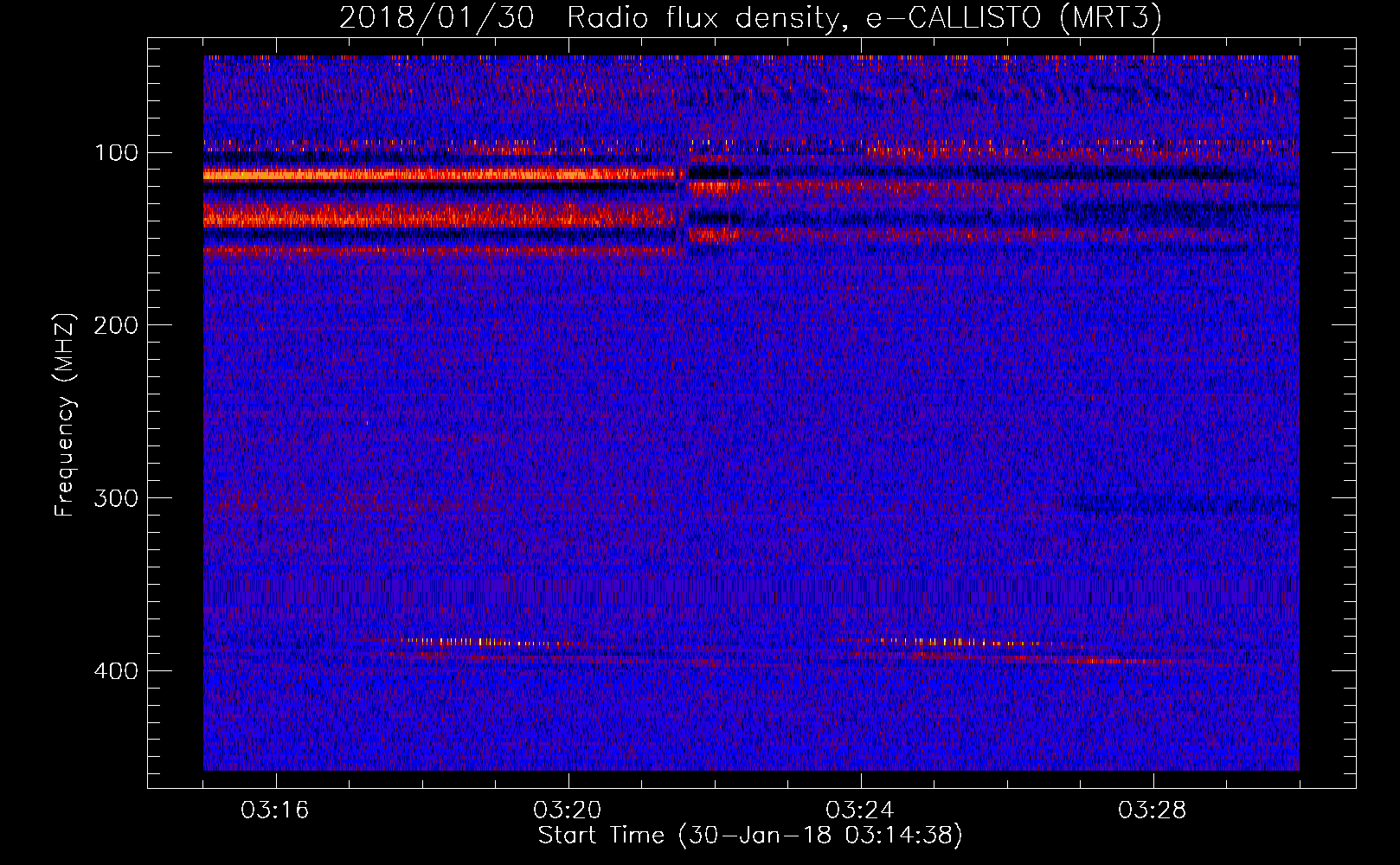1400x865 pixels.
Task: Click the 03:24 time tick label
Action: tap(860, 810)
